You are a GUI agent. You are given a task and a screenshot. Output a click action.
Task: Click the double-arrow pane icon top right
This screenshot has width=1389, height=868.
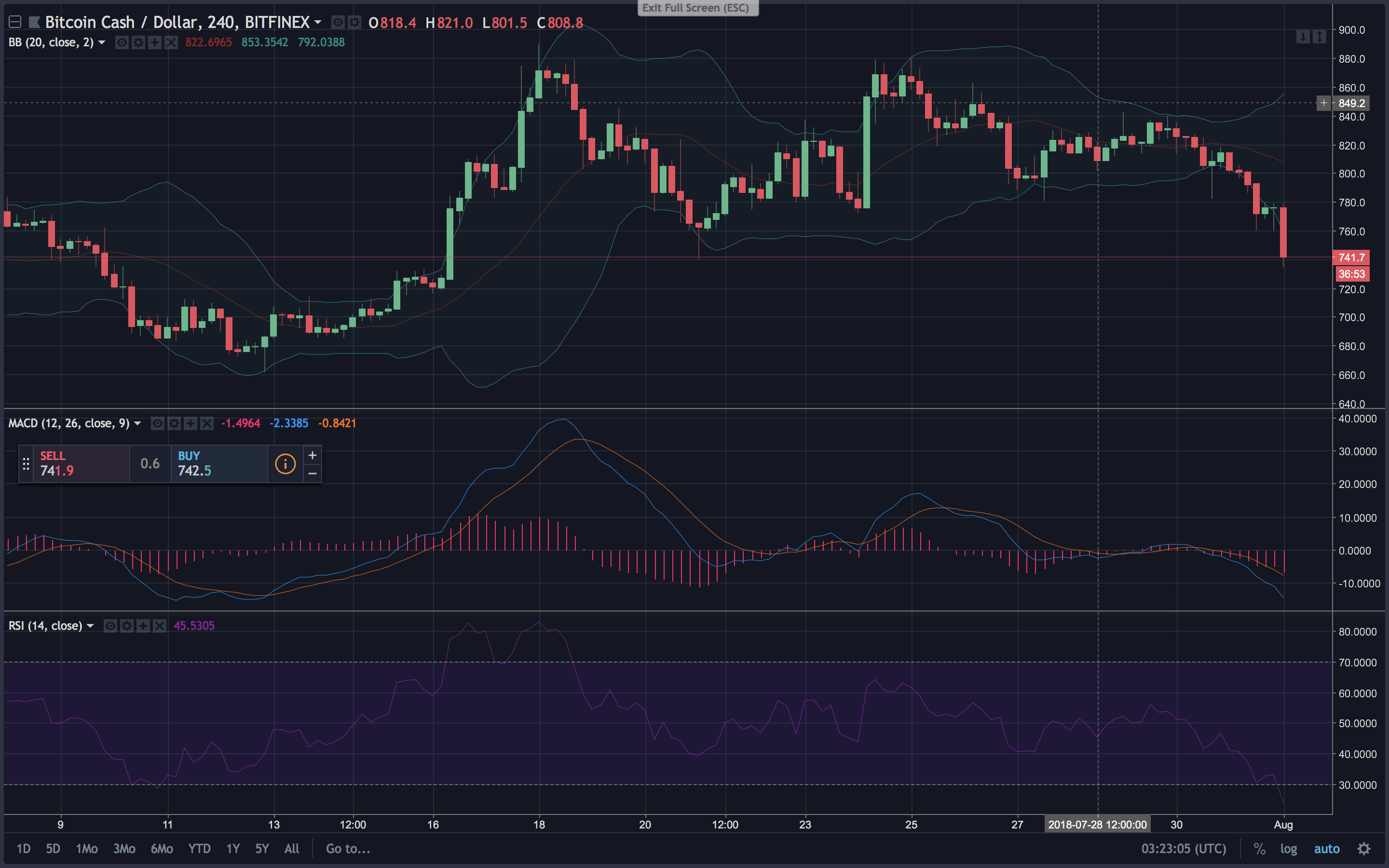[1320, 37]
